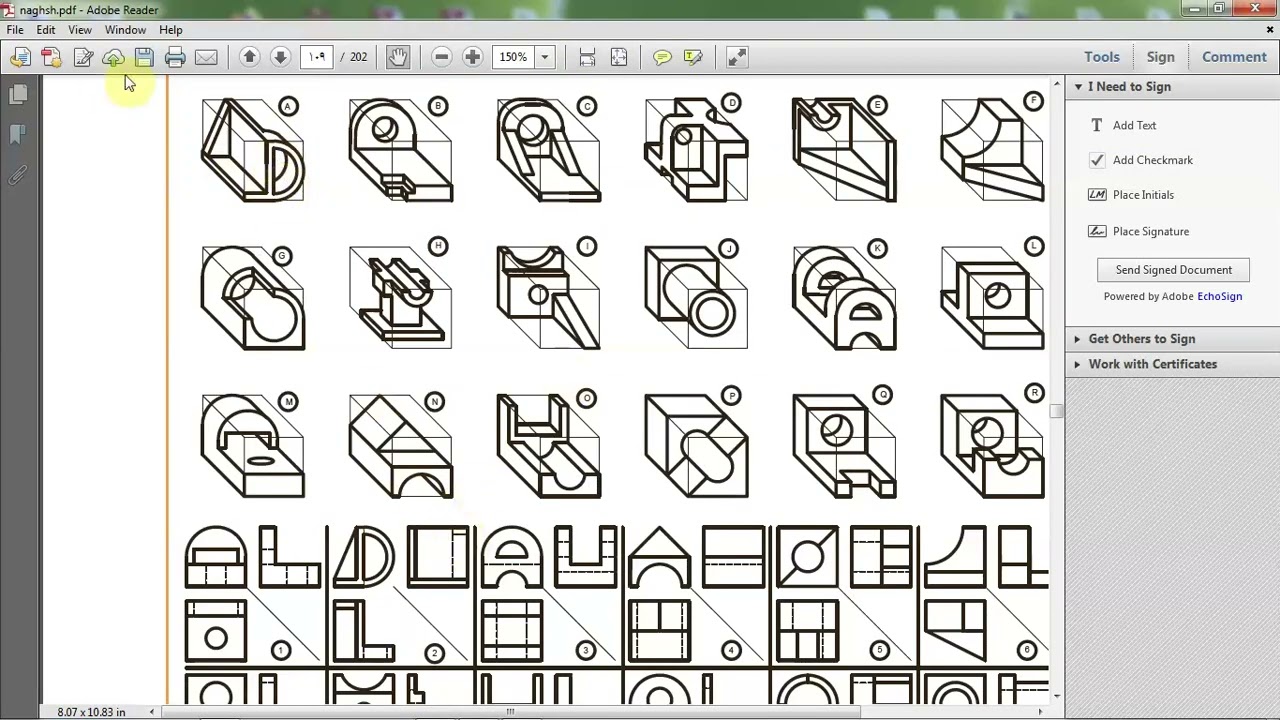This screenshot has height=720, width=1280.
Task: Switch to read mode expand icon
Action: click(x=737, y=57)
